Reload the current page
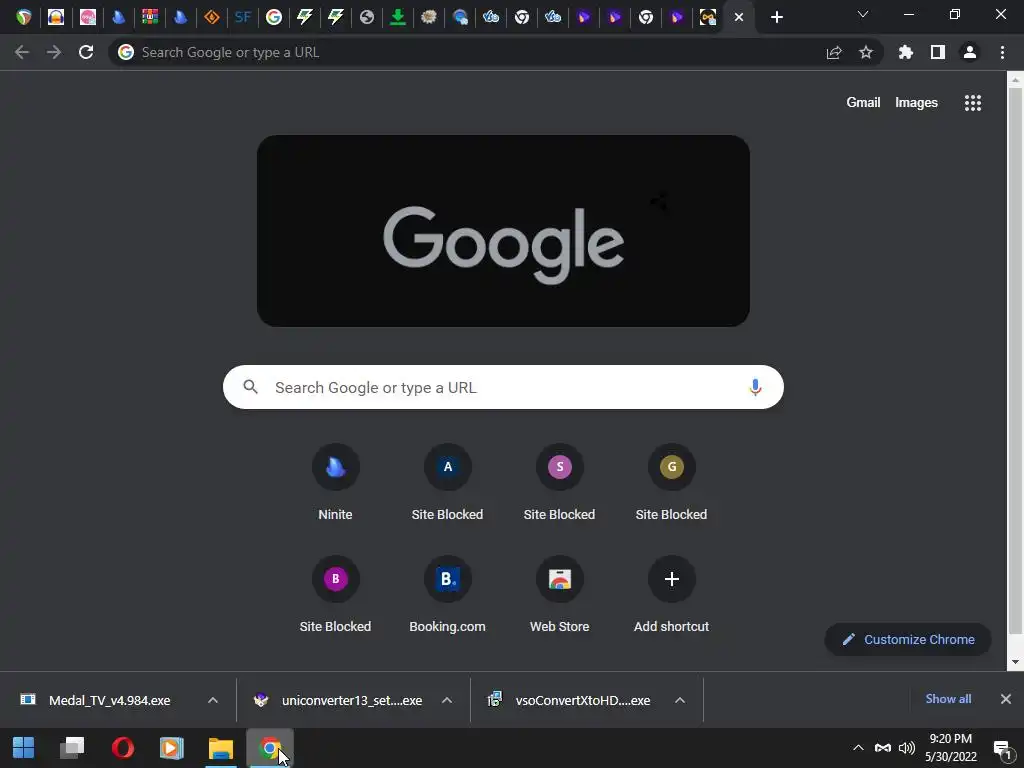The width and height of the screenshot is (1024, 768). 86,52
